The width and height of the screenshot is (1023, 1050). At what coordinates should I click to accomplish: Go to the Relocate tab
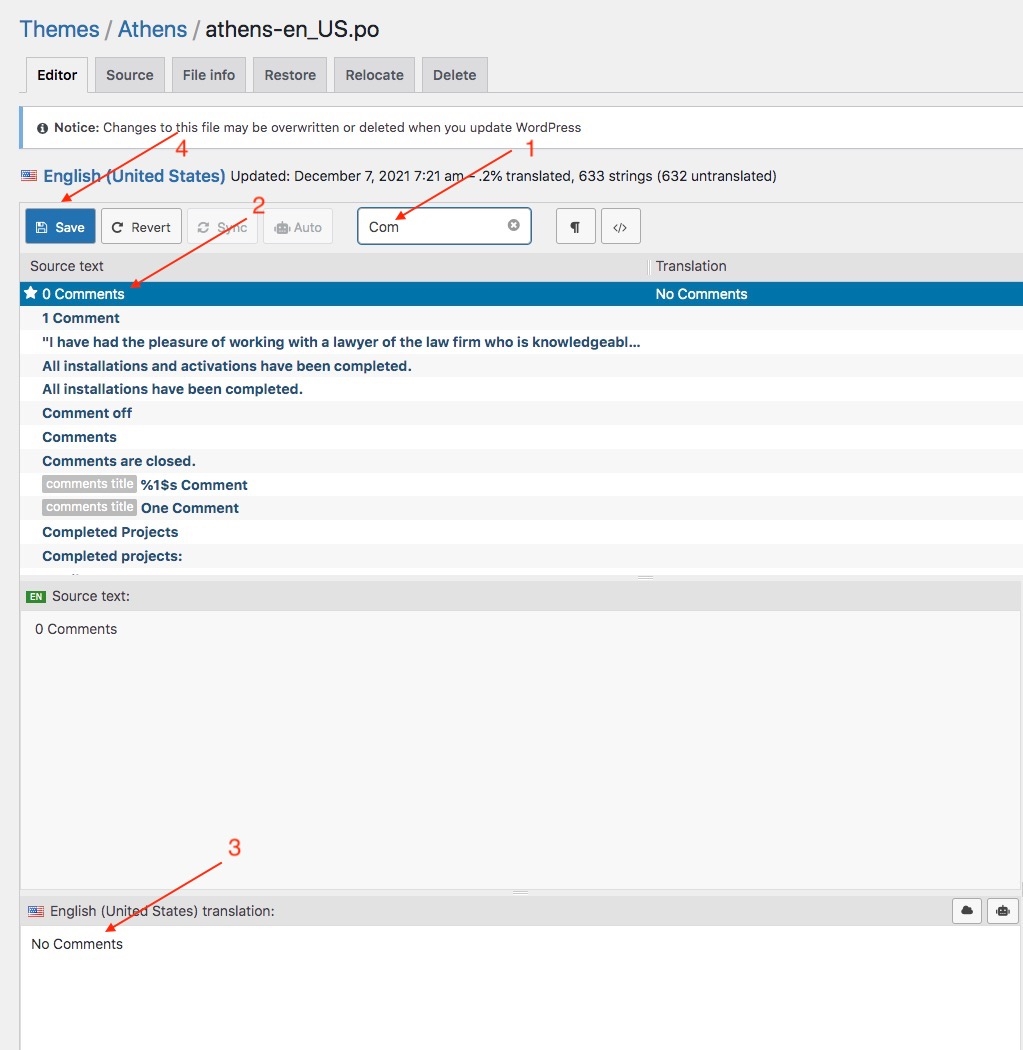tap(374, 75)
